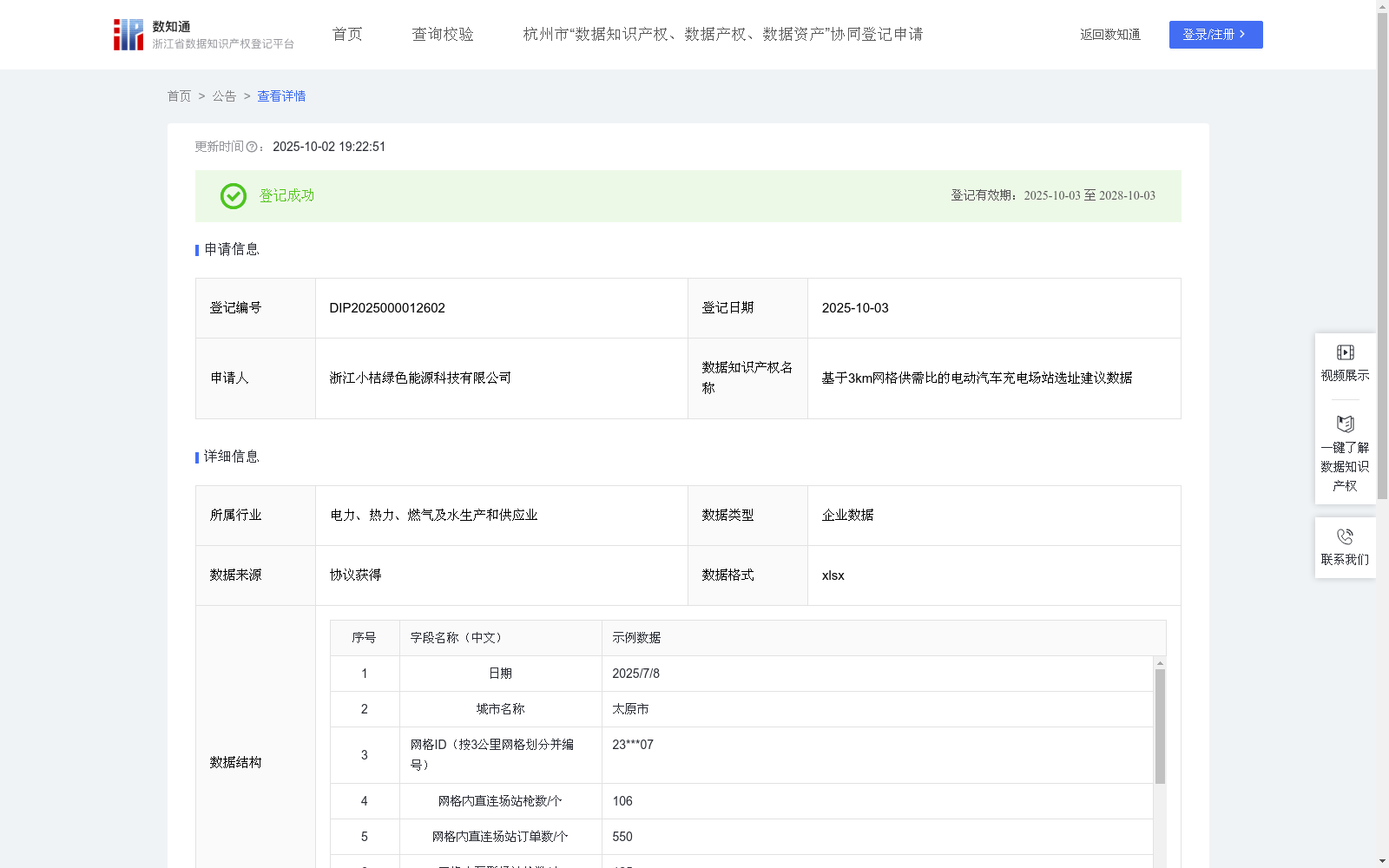Click the title 基于3km网格供需比的电动汽车充电场站选址建议数据

977,378
